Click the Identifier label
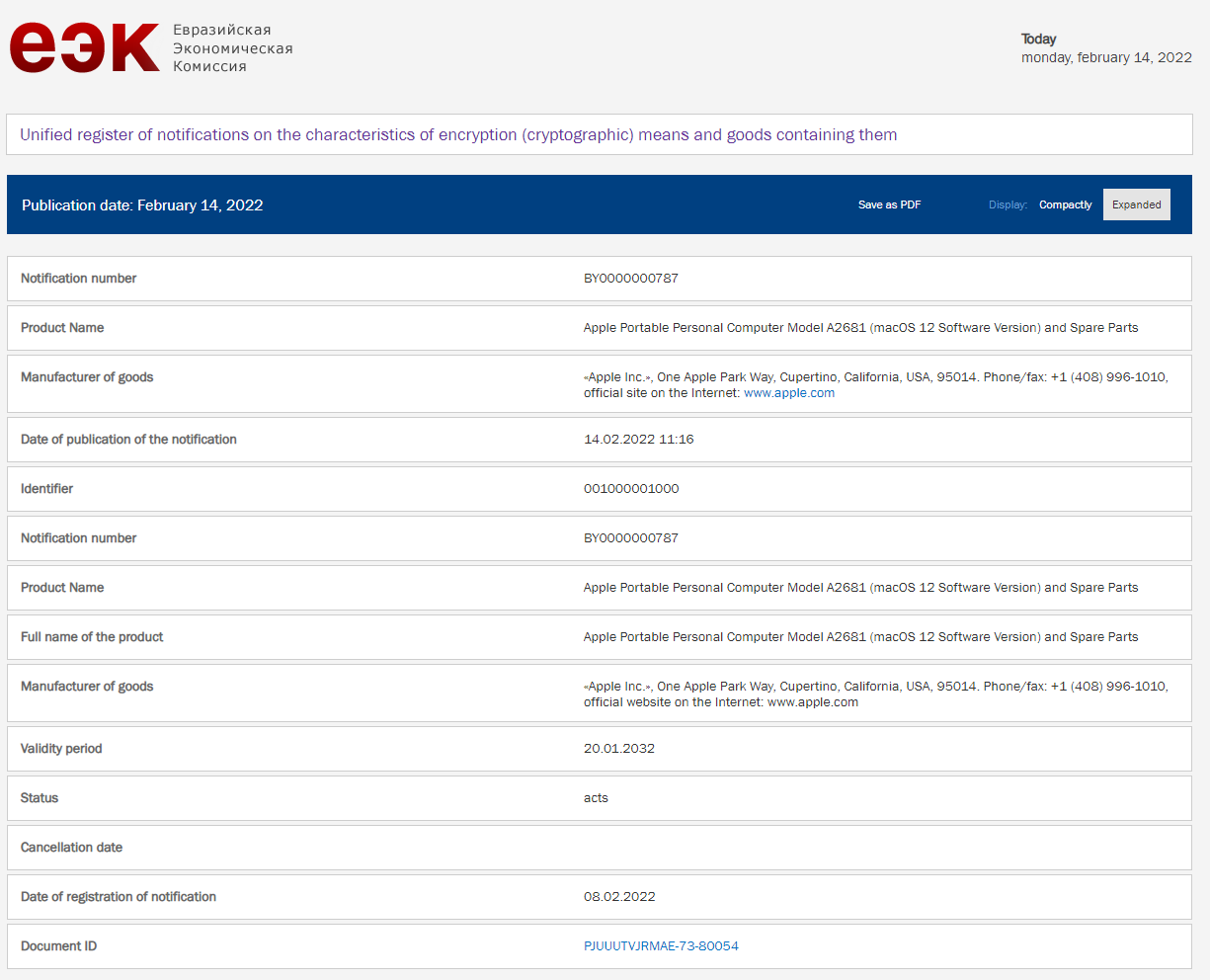1210x980 pixels. click(x=46, y=489)
